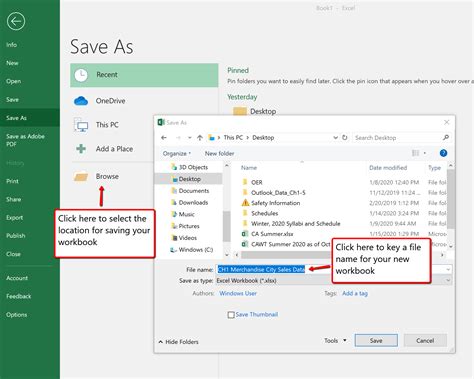Select the This PC computer icon
This screenshot has width=474, height=379.
[x=81, y=125]
